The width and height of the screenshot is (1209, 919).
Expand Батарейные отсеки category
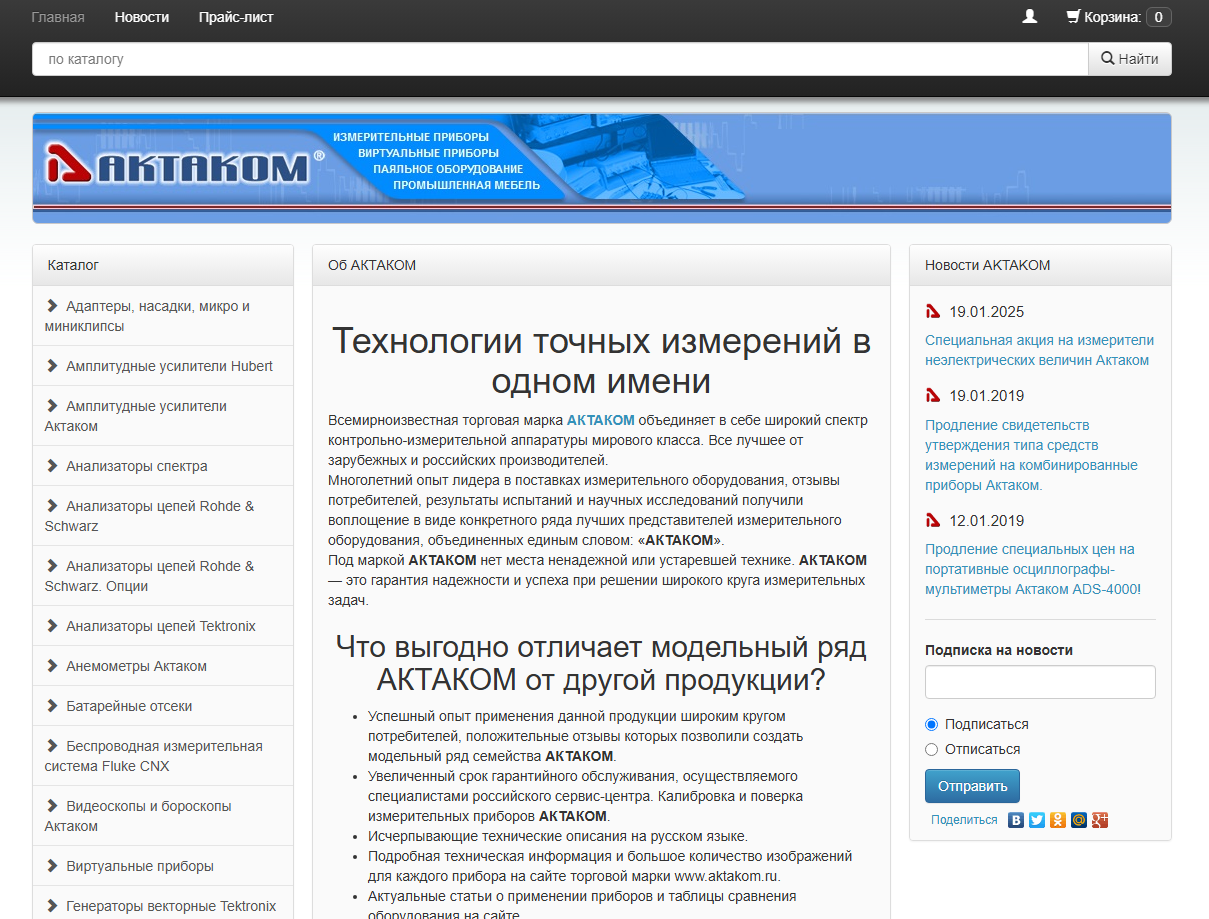point(163,706)
